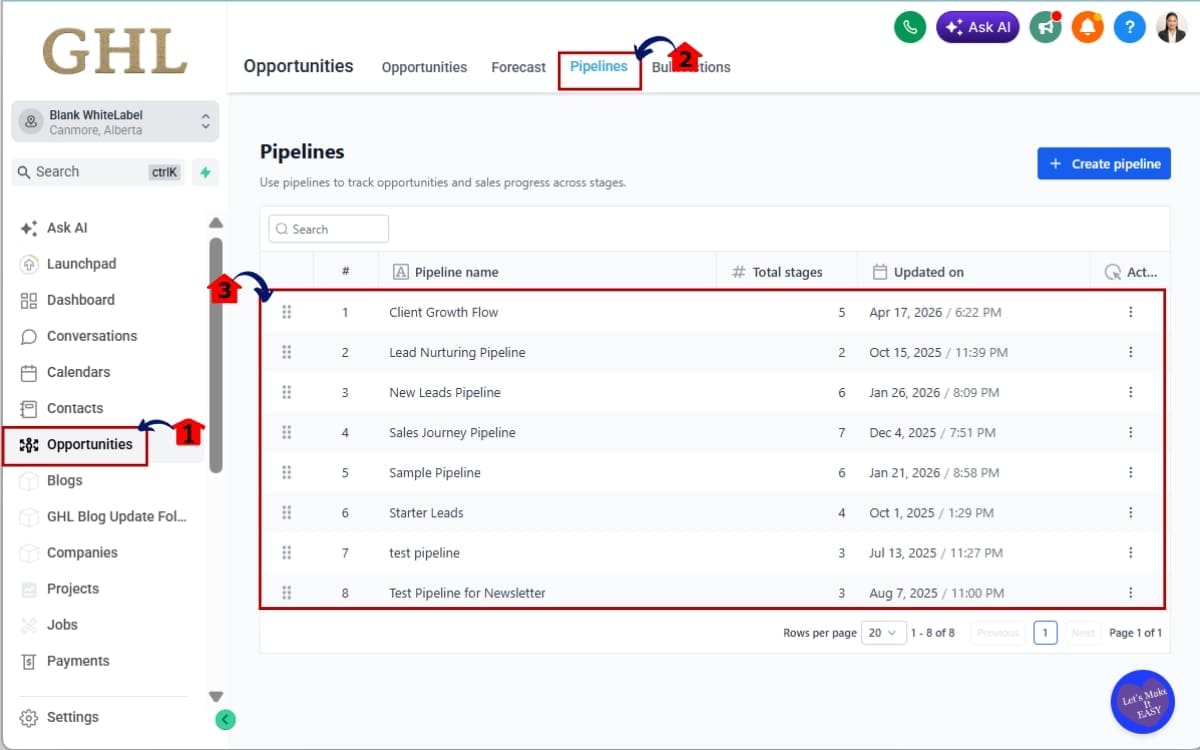Click the Next page button

pyautogui.click(x=1083, y=633)
